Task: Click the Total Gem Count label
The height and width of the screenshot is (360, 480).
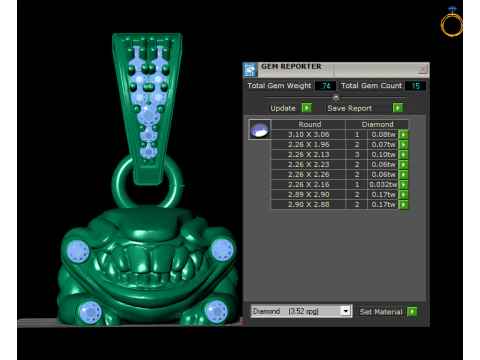Action: 371,86
